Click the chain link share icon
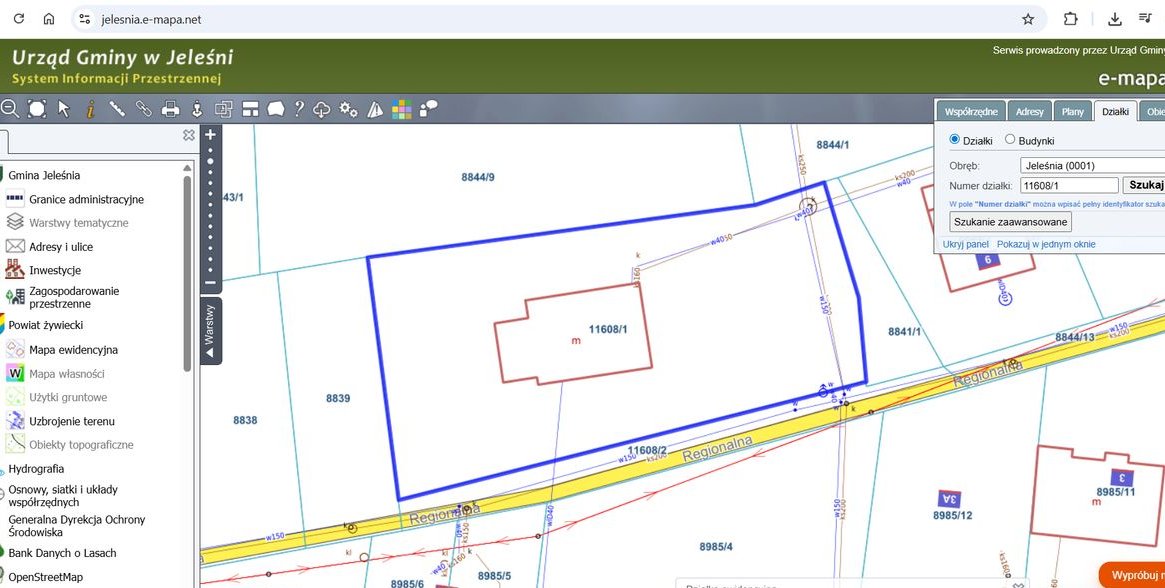 pyautogui.click(x=143, y=109)
